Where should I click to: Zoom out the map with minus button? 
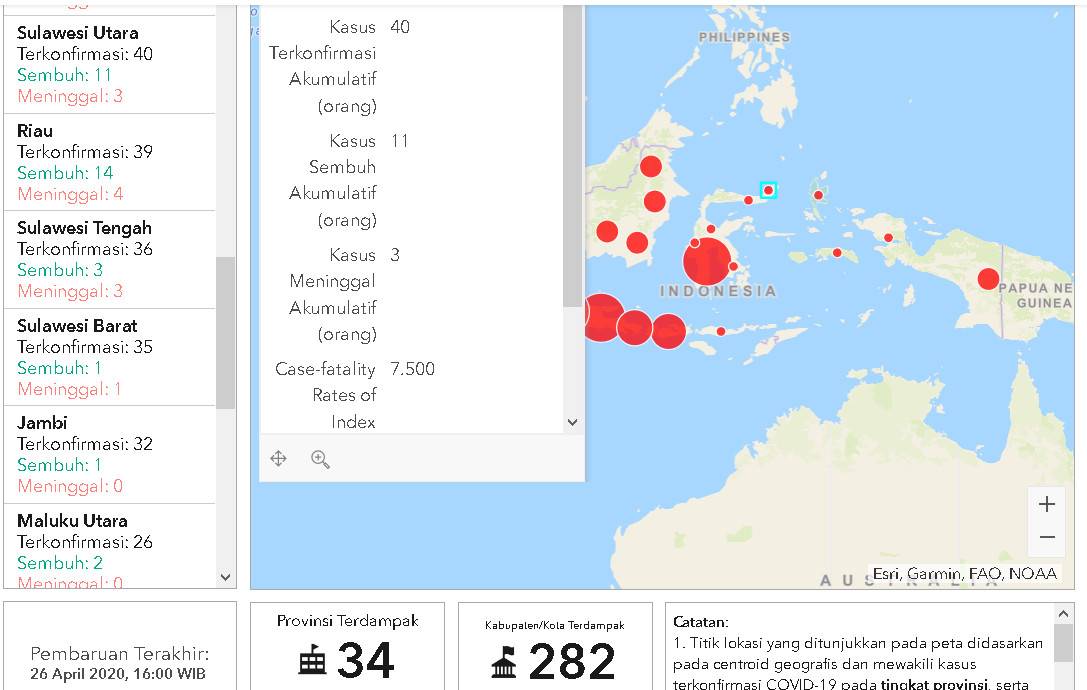coord(1047,537)
